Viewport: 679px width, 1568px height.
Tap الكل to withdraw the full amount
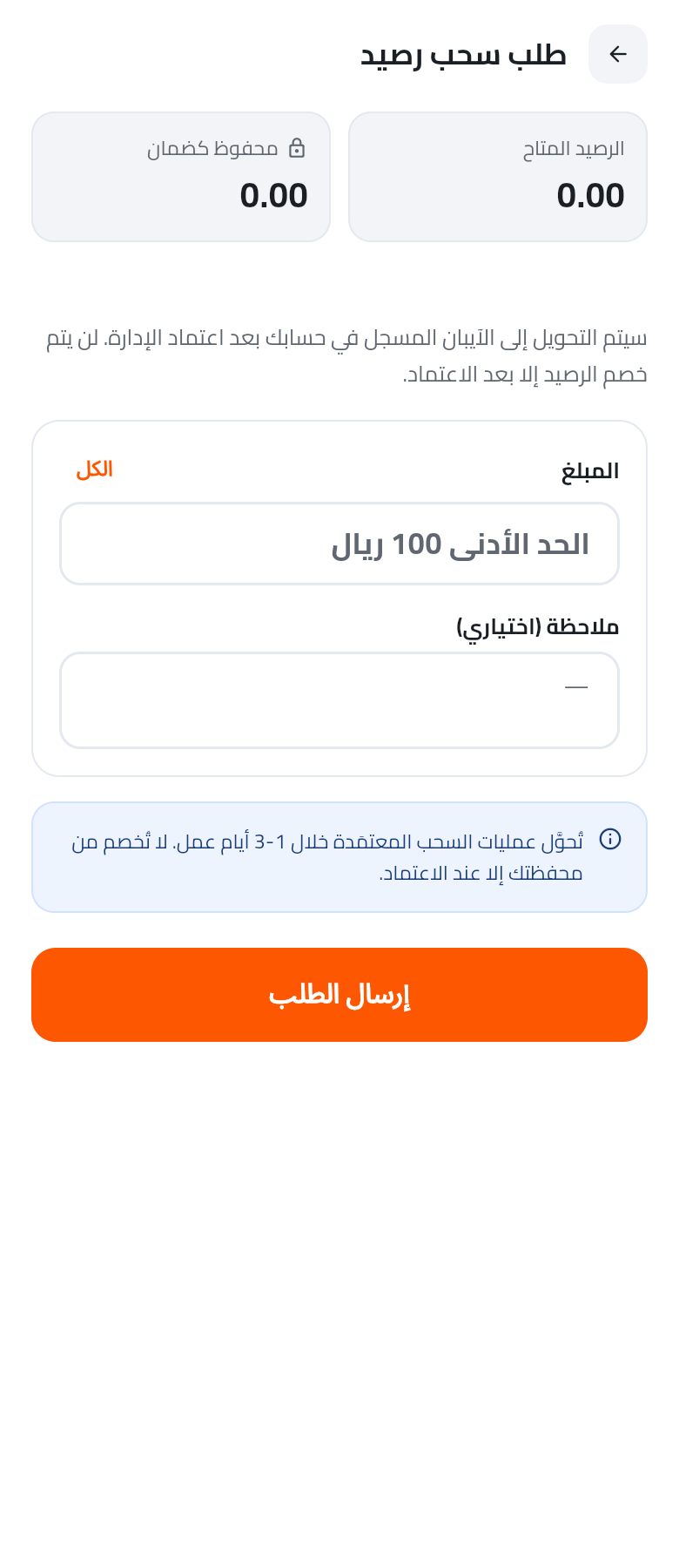point(94,470)
